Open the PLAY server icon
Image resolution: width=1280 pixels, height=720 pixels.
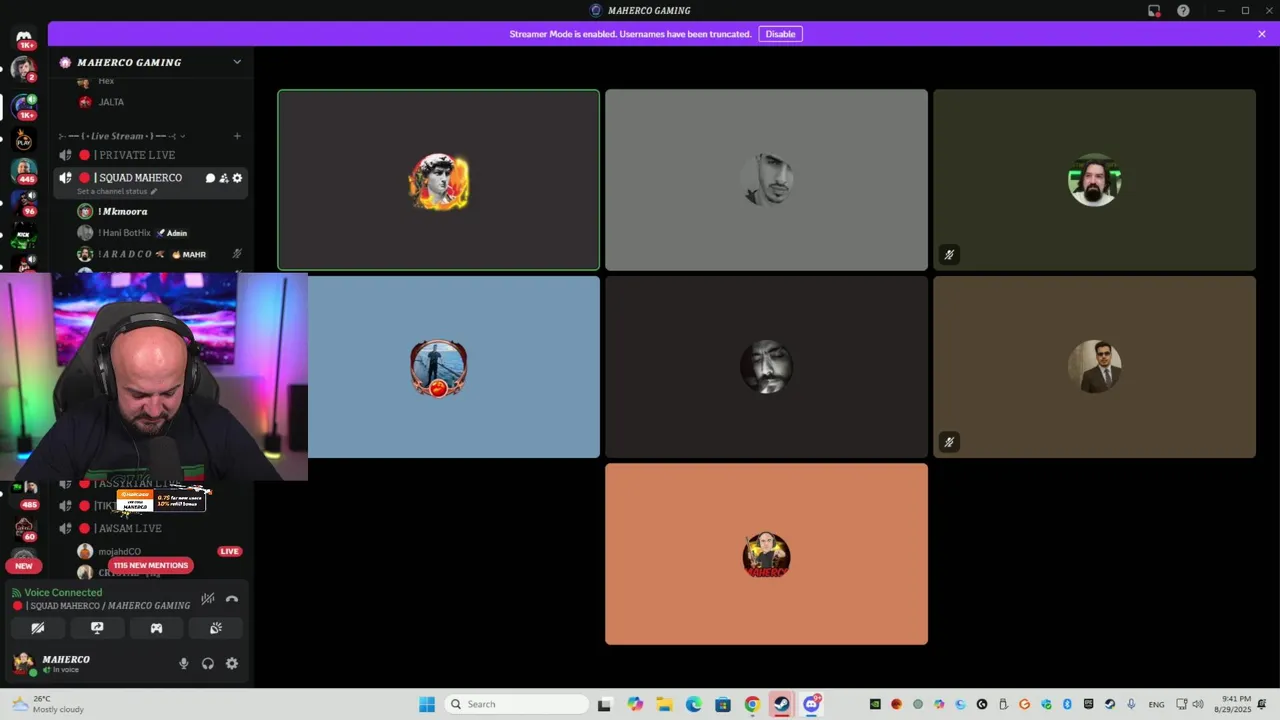coord(24,140)
